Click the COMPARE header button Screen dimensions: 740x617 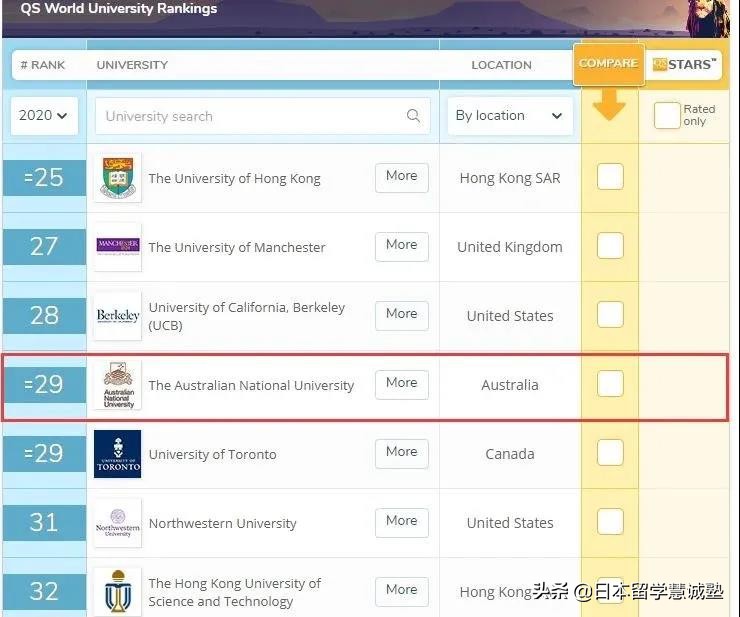click(608, 64)
